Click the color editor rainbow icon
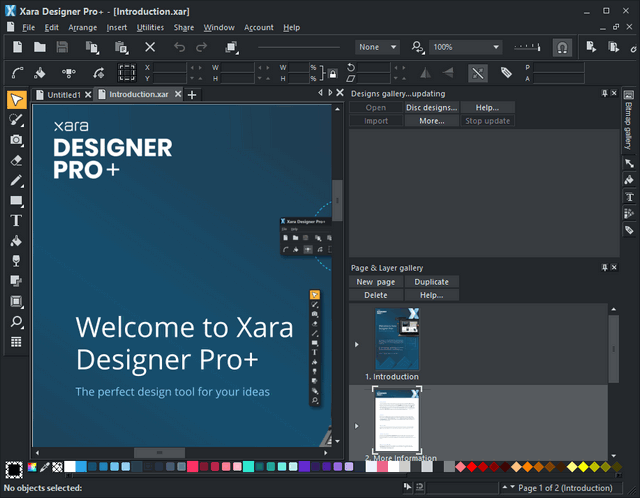Viewport: 640px width, 498px height. 32,467
